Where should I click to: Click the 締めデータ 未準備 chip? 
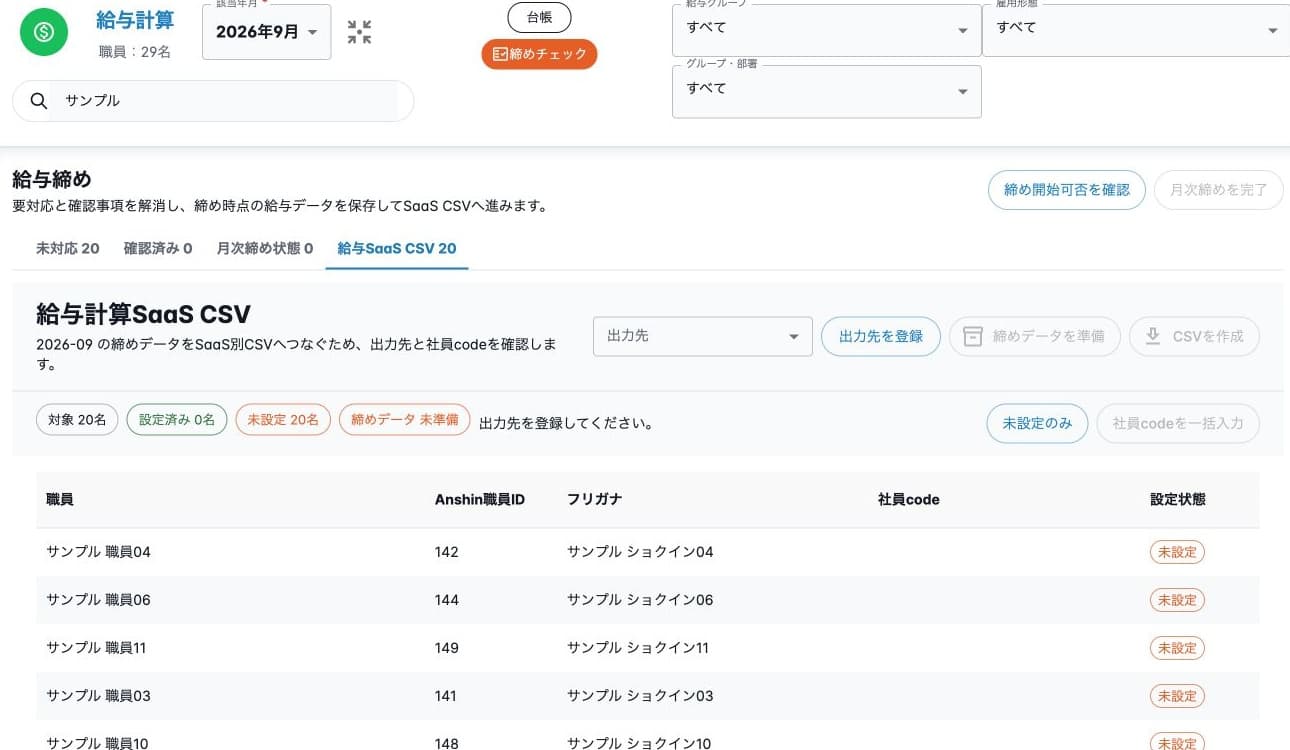(405, 420)
